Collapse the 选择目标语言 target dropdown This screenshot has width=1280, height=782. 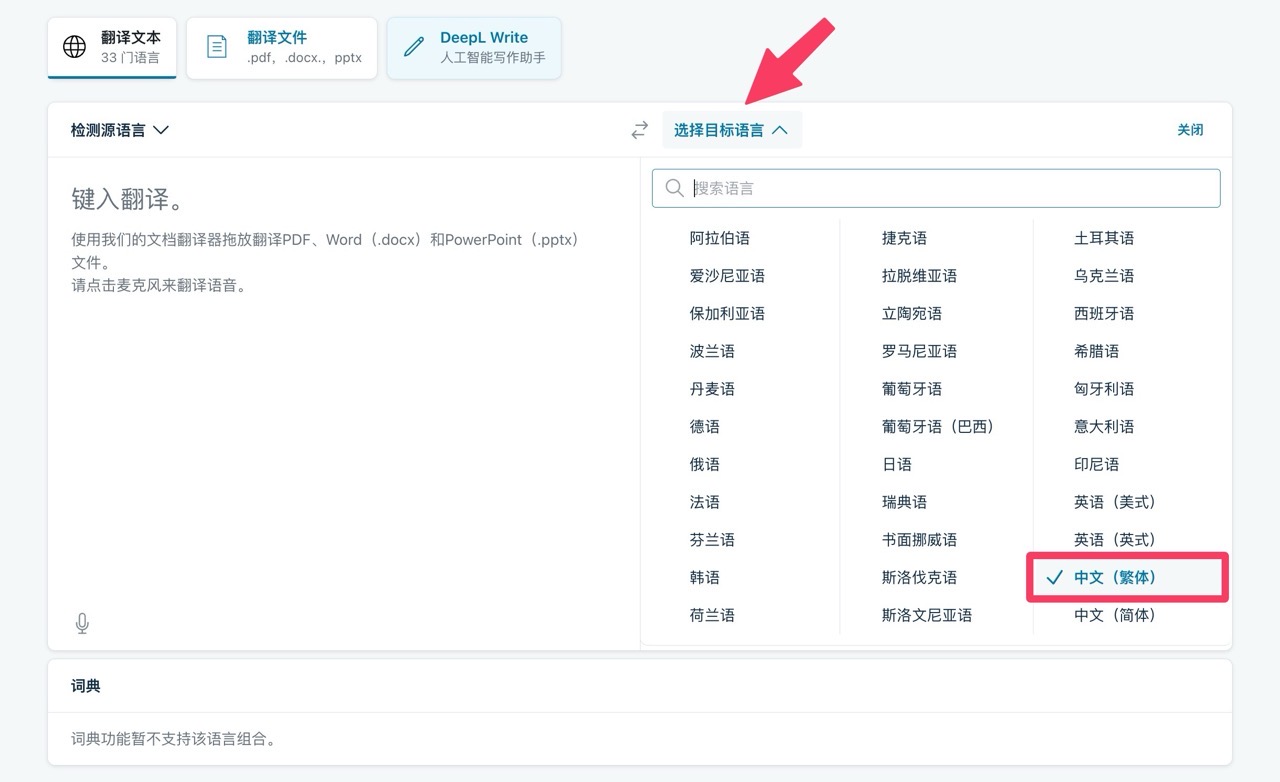732,130
